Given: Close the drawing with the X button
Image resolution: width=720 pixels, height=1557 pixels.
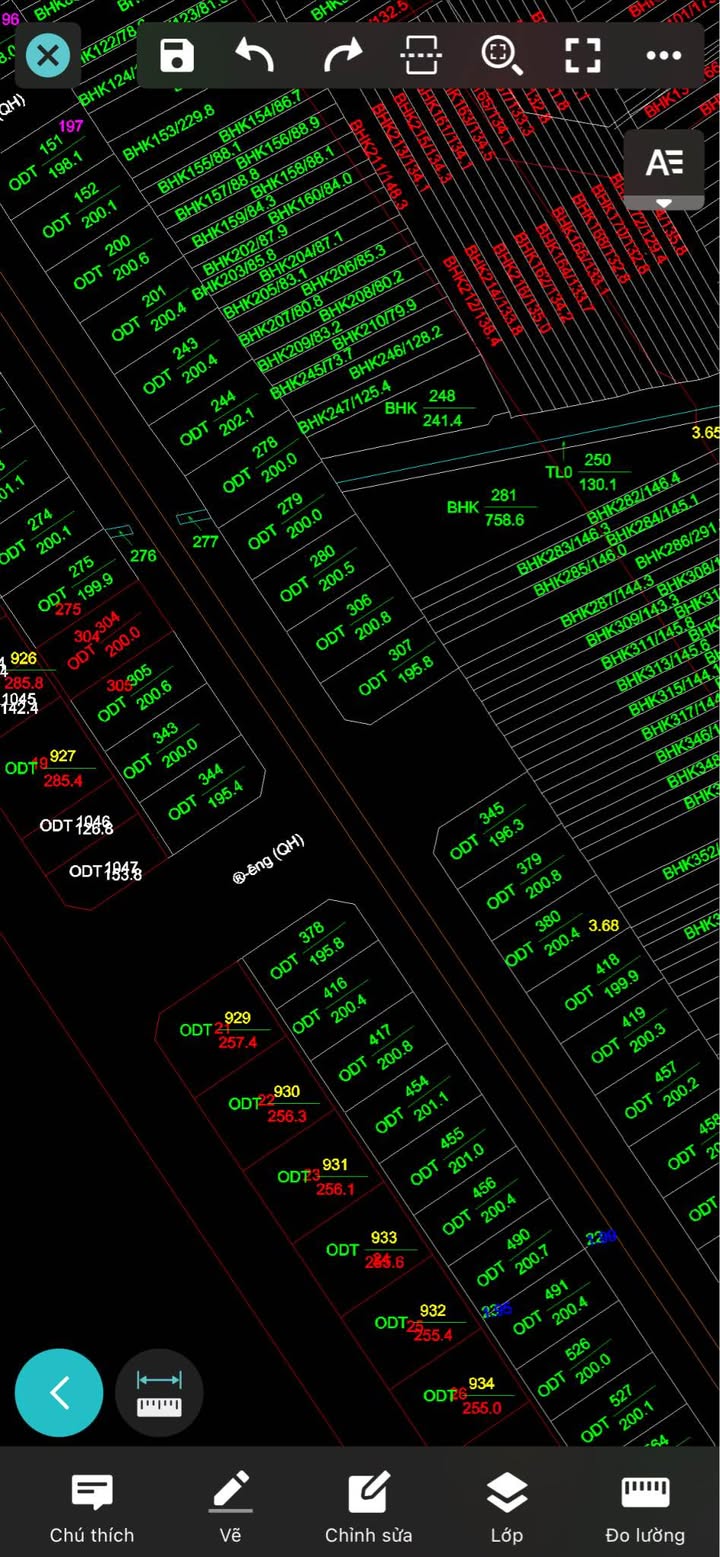Looking at the screenshot, I should tap(48, 56).
